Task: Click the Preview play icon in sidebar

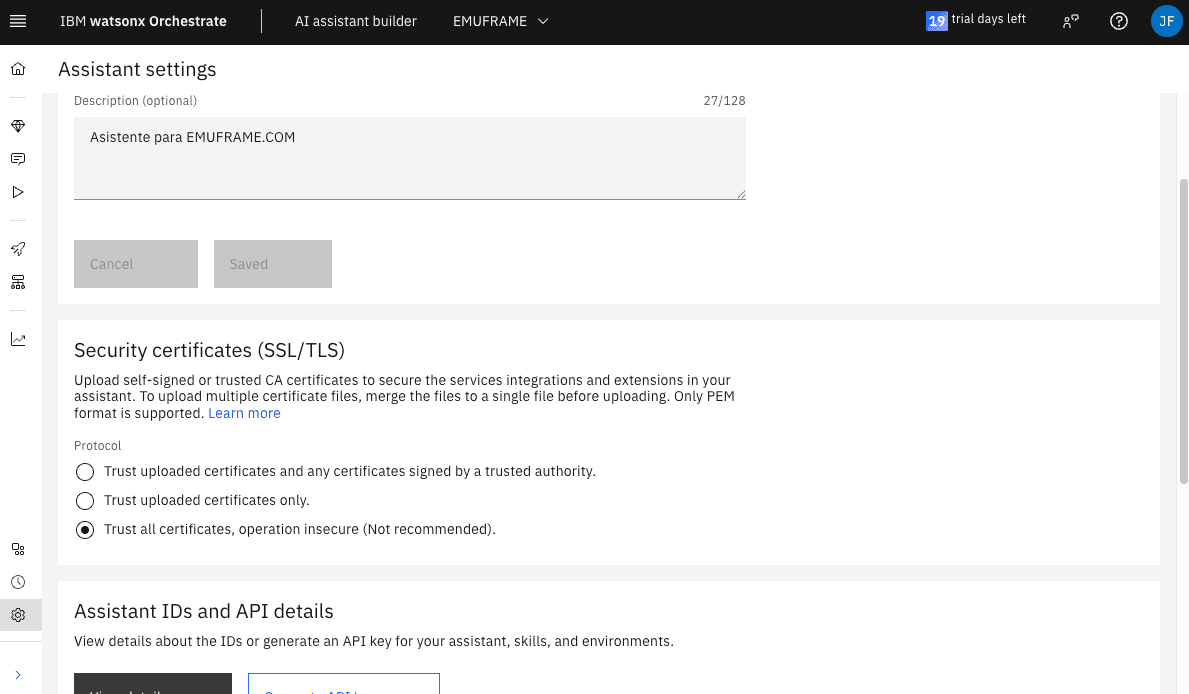Action: pyautogui.click(x=18, y=192)
